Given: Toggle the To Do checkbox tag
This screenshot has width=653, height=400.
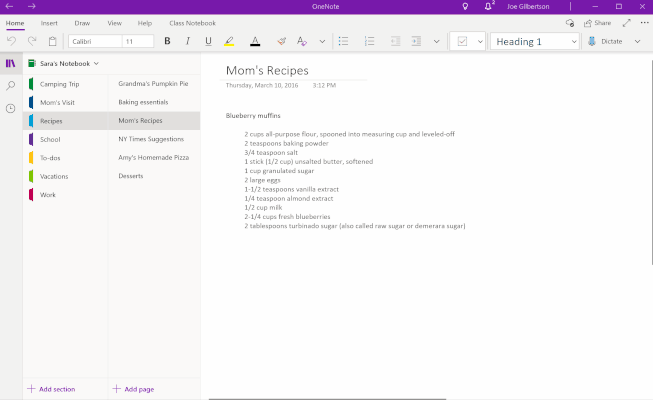Looking at the screenshot, I should pos(462,41).
